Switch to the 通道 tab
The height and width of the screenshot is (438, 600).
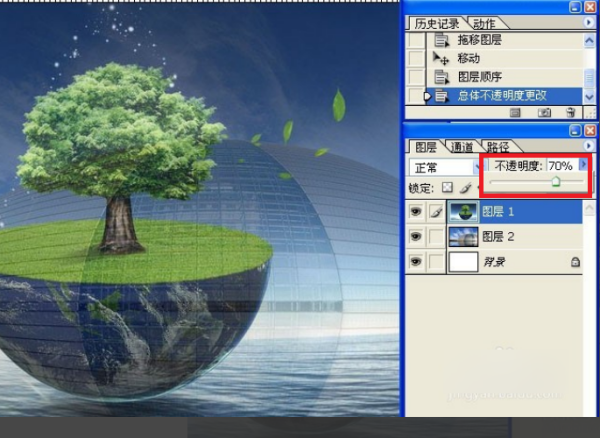click(461, 147)
